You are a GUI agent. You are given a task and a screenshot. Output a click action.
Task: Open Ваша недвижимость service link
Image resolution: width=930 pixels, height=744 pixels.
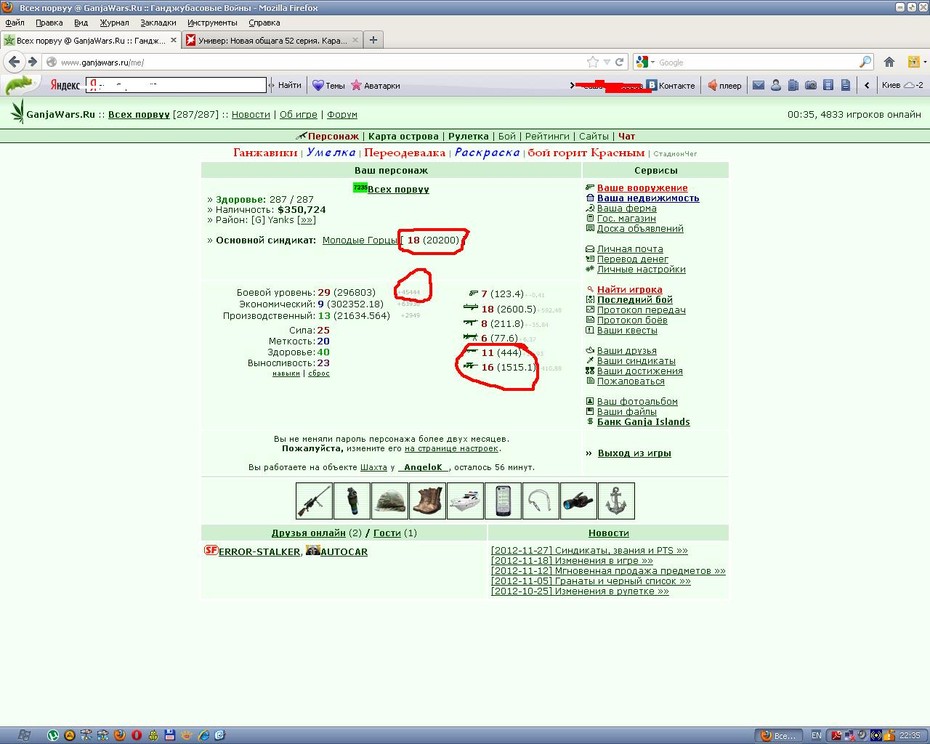[648, 198]
